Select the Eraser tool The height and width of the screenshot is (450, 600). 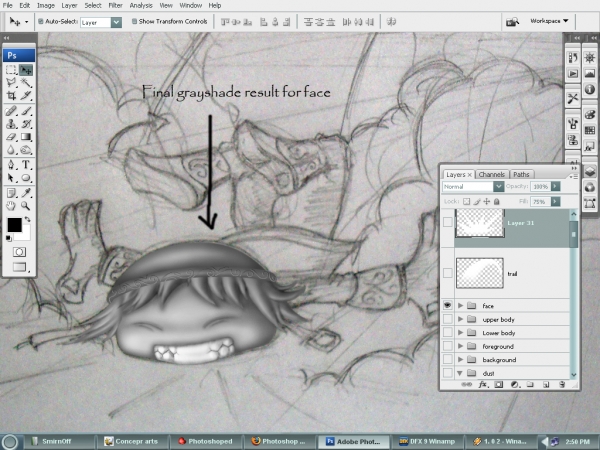11,137
